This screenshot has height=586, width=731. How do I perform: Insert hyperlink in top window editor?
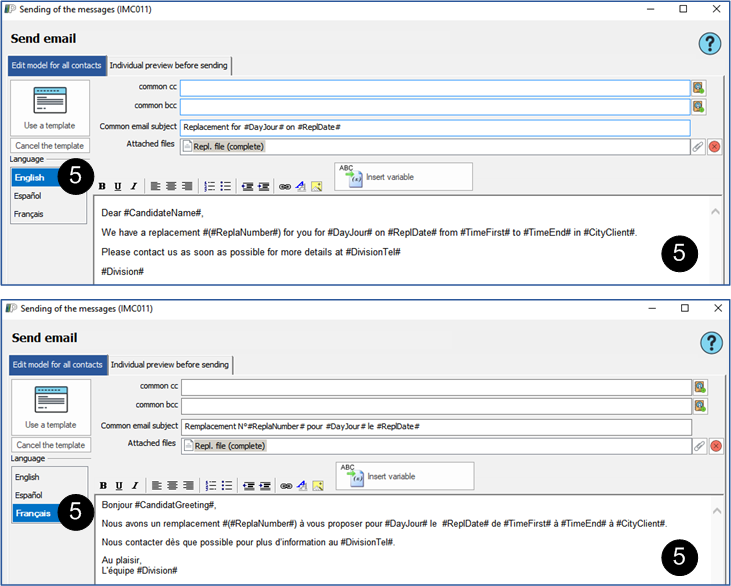tap(285, 187)
